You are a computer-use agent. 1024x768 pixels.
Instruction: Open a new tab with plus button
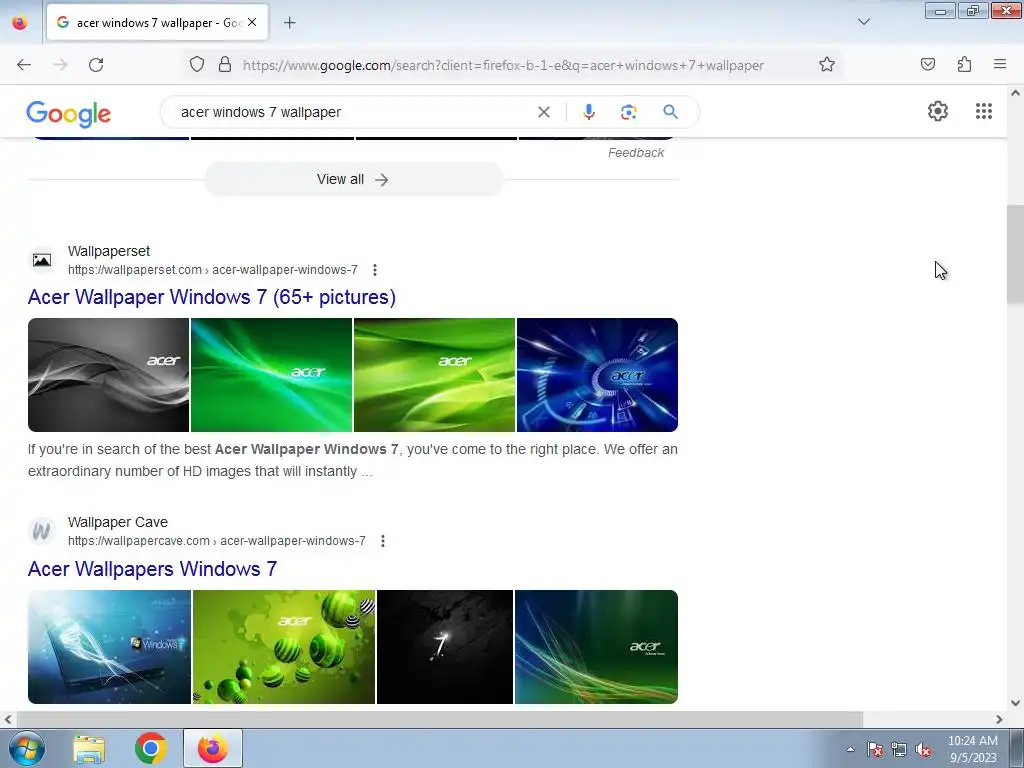click(289, 23)
